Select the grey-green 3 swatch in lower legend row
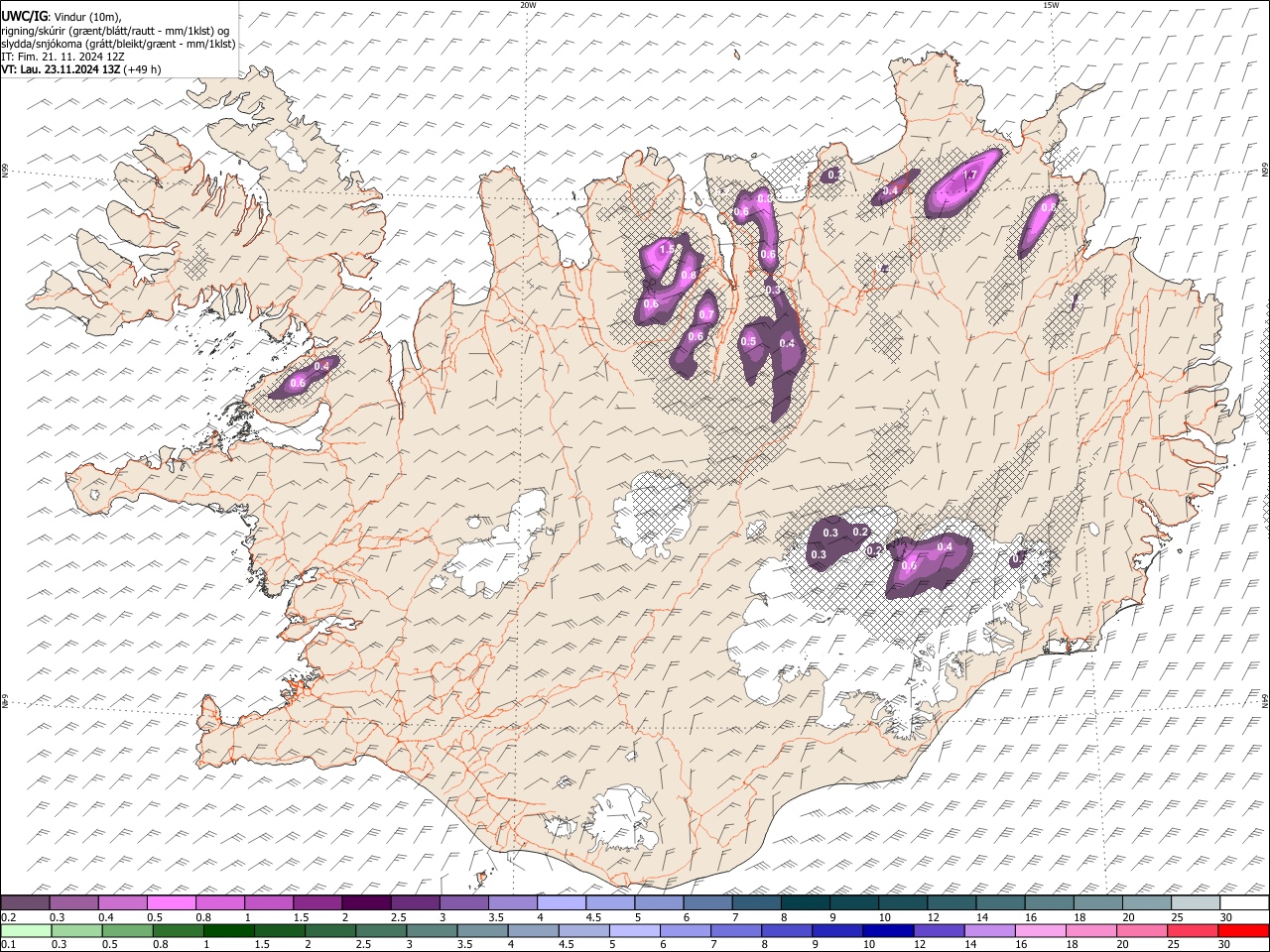The image size is (1270, 952). 432,930
